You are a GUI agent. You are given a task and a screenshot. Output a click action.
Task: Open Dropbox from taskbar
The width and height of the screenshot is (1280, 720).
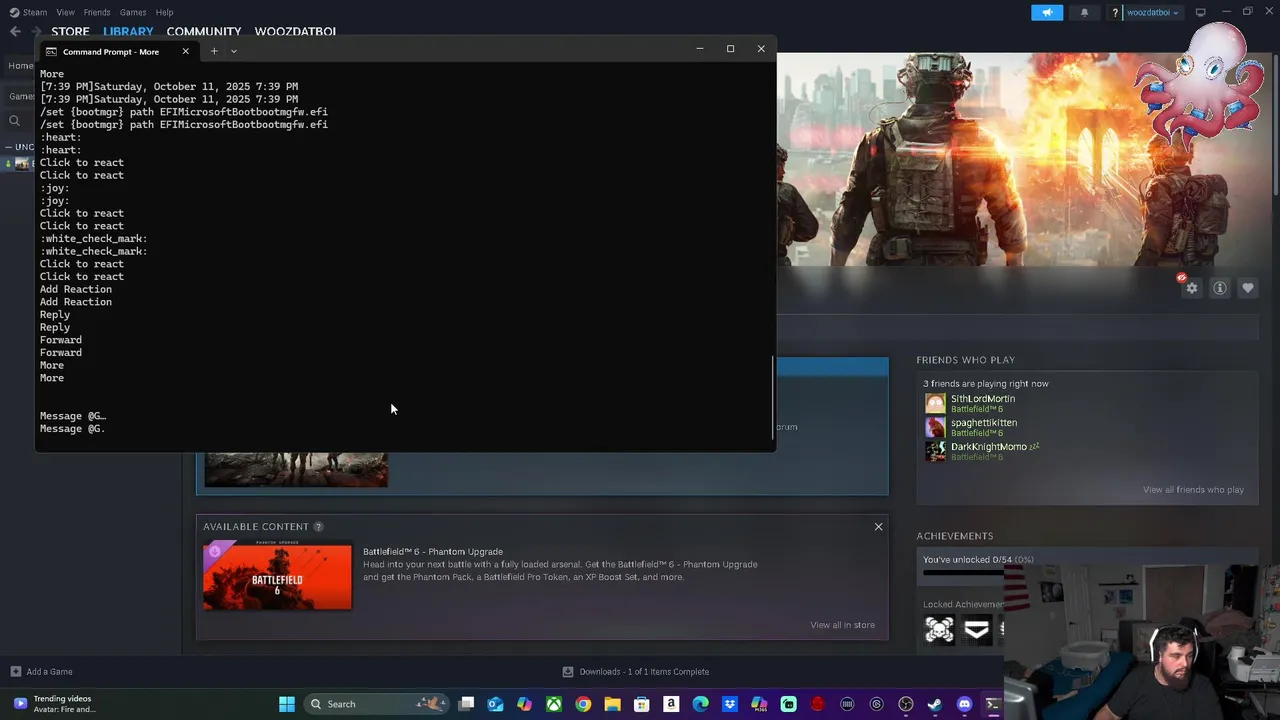[x=730, y=704]
